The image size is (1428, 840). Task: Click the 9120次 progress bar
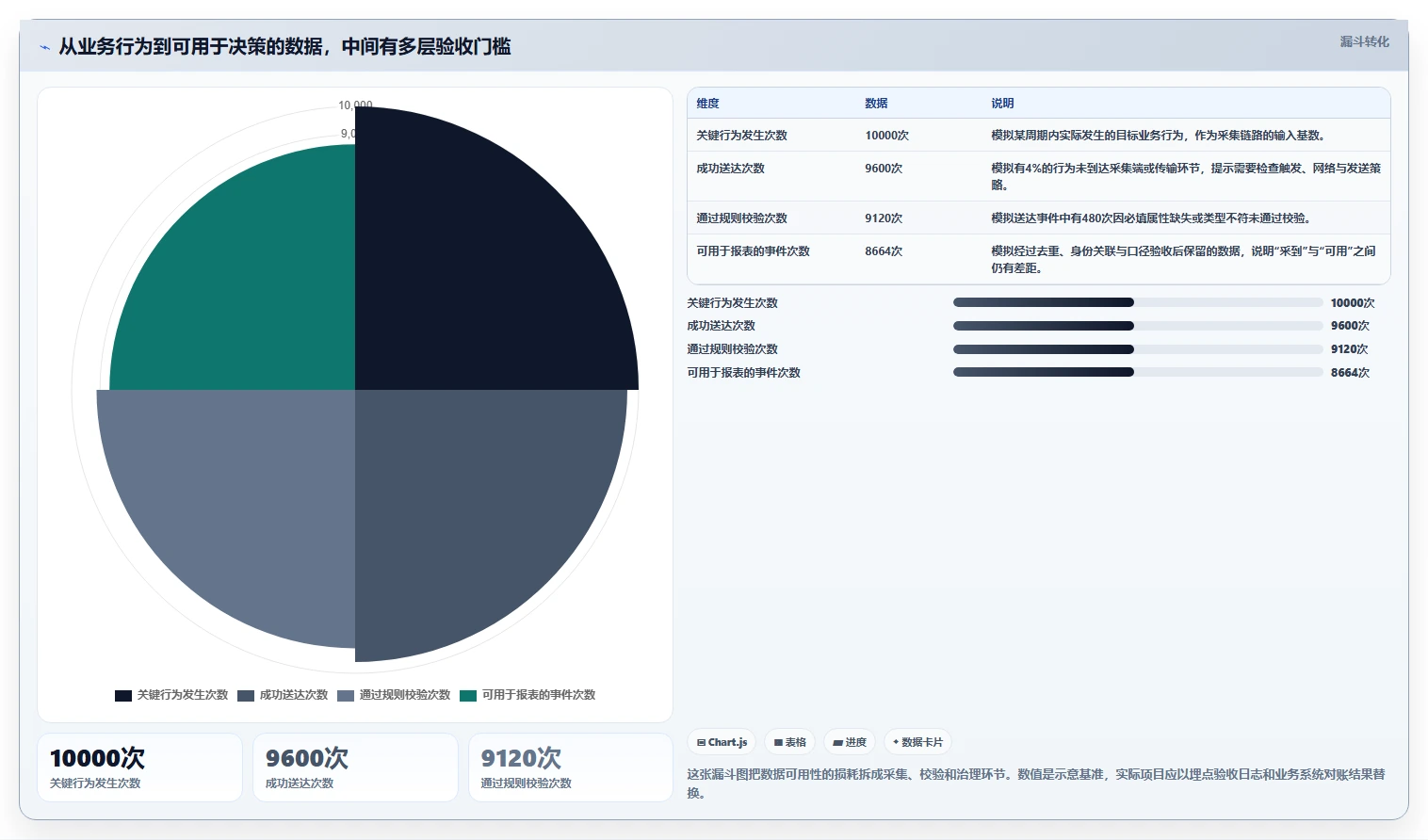point(1138,349)
